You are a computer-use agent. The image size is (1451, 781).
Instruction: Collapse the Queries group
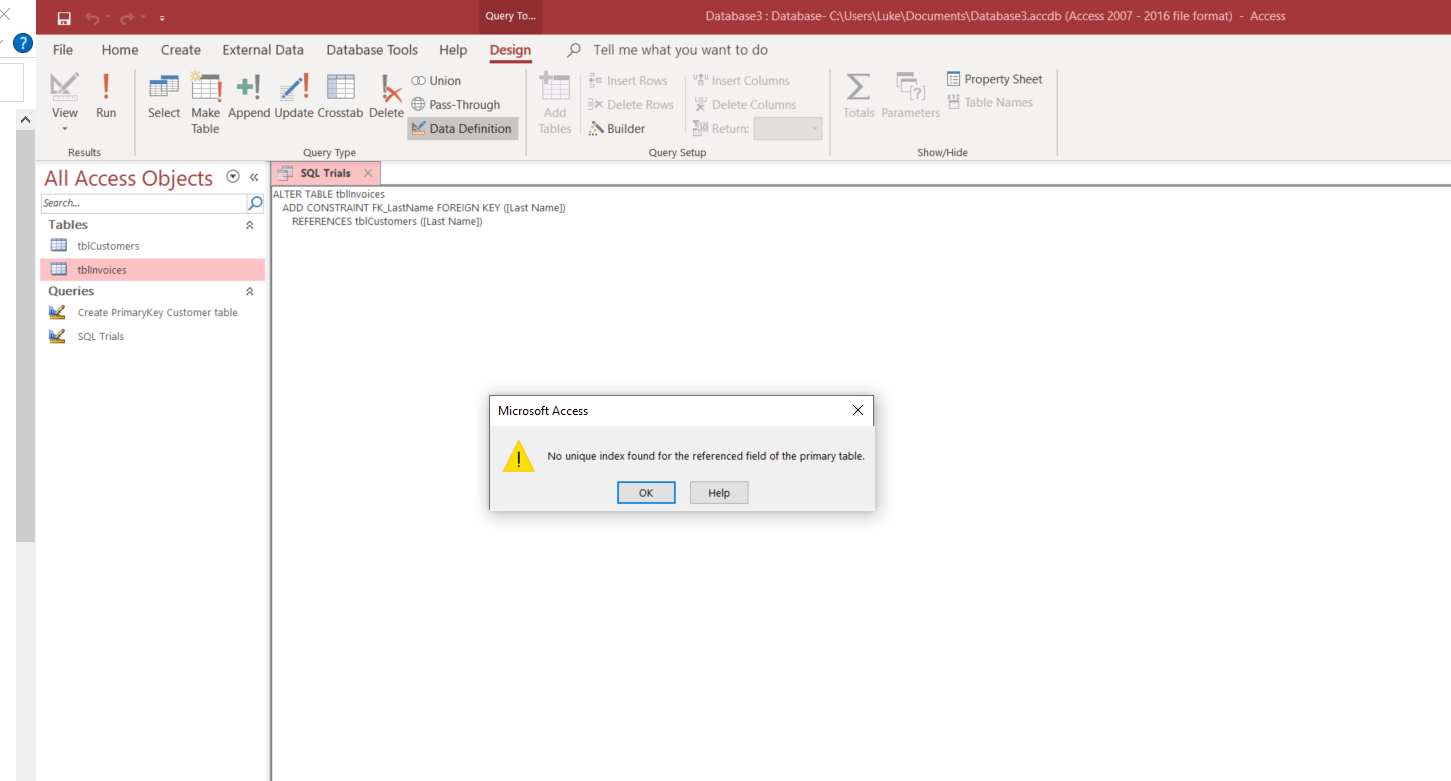[x=250, y=292]
